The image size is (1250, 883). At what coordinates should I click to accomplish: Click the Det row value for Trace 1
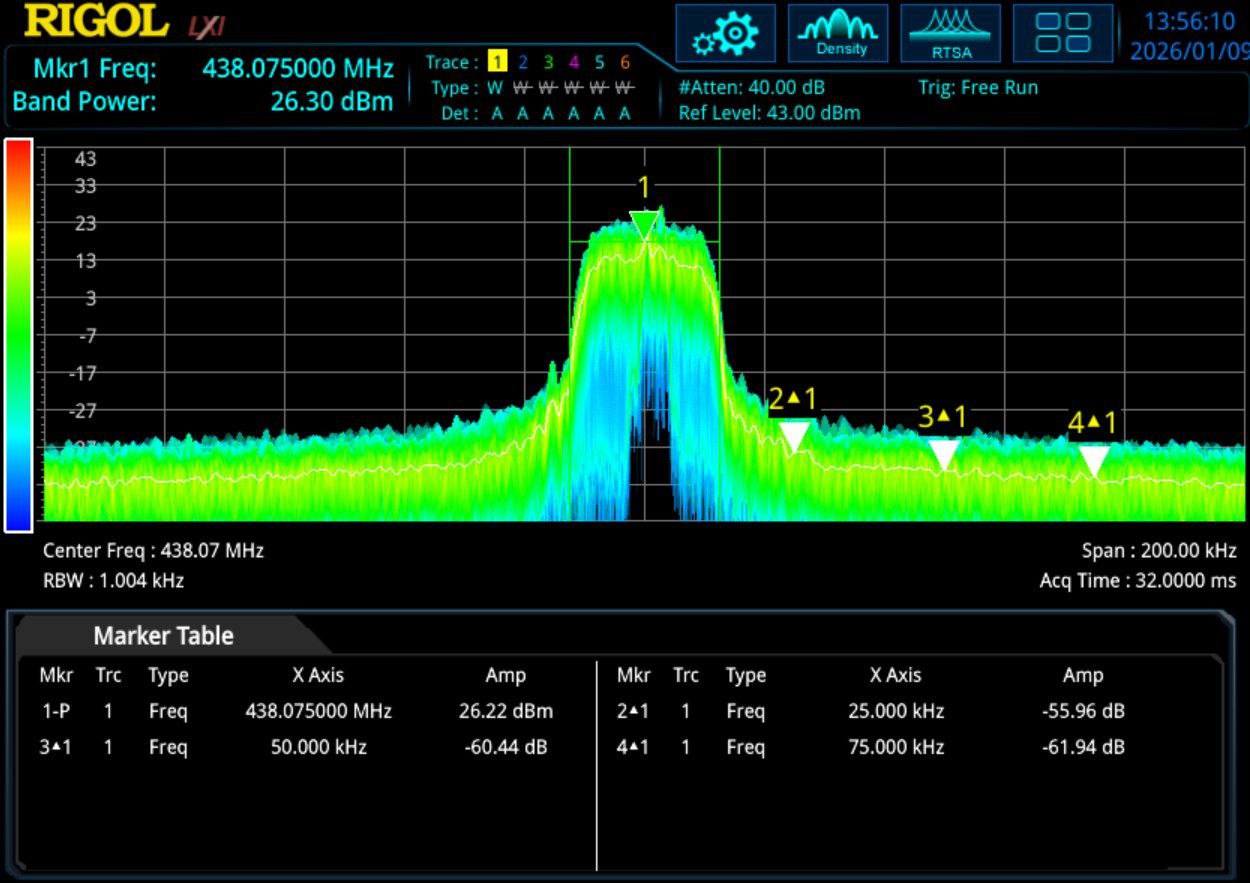point(497,114)
